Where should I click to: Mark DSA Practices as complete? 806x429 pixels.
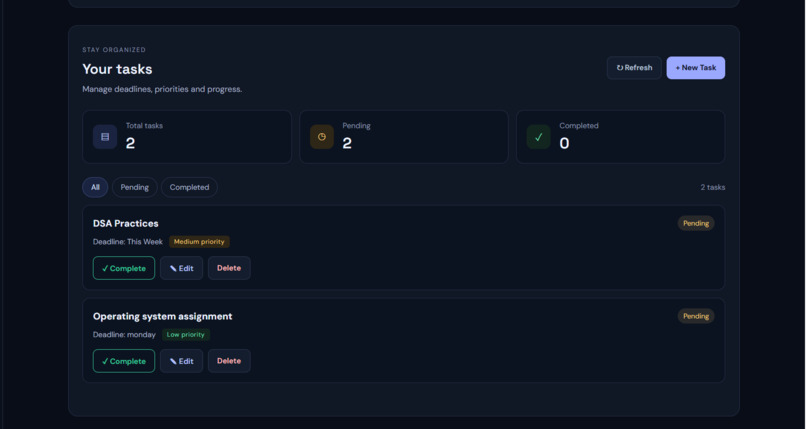[124, 268]
